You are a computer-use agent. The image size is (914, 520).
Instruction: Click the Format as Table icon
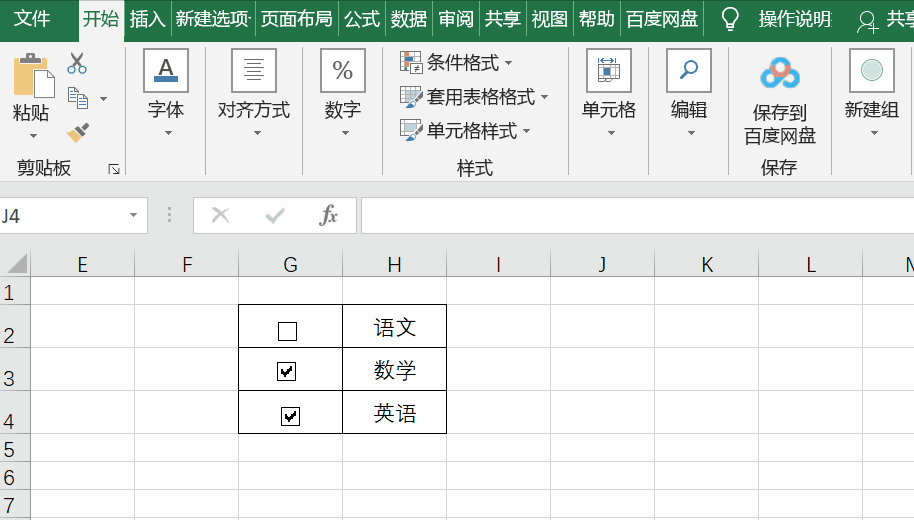pyautogui.click(x=411, y=97)
